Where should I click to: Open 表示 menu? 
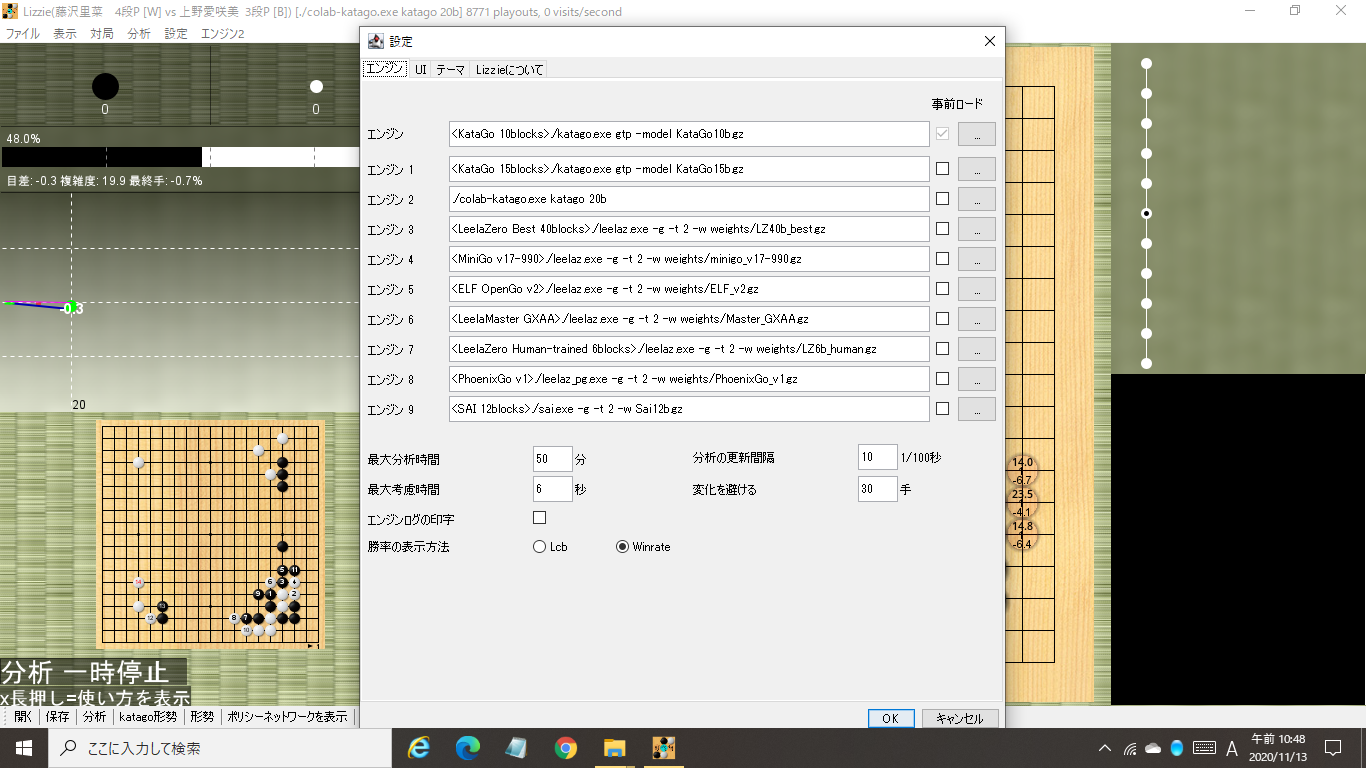pos(65,33)
